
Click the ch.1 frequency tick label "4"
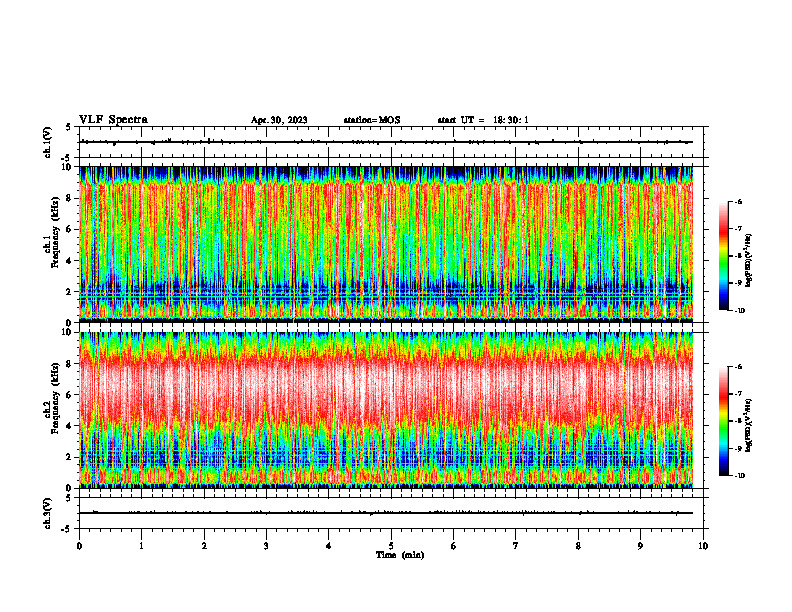pos(70,261)
